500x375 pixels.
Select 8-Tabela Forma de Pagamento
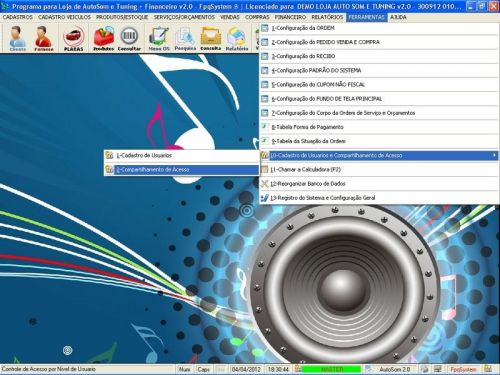click(x=379, y=127)
